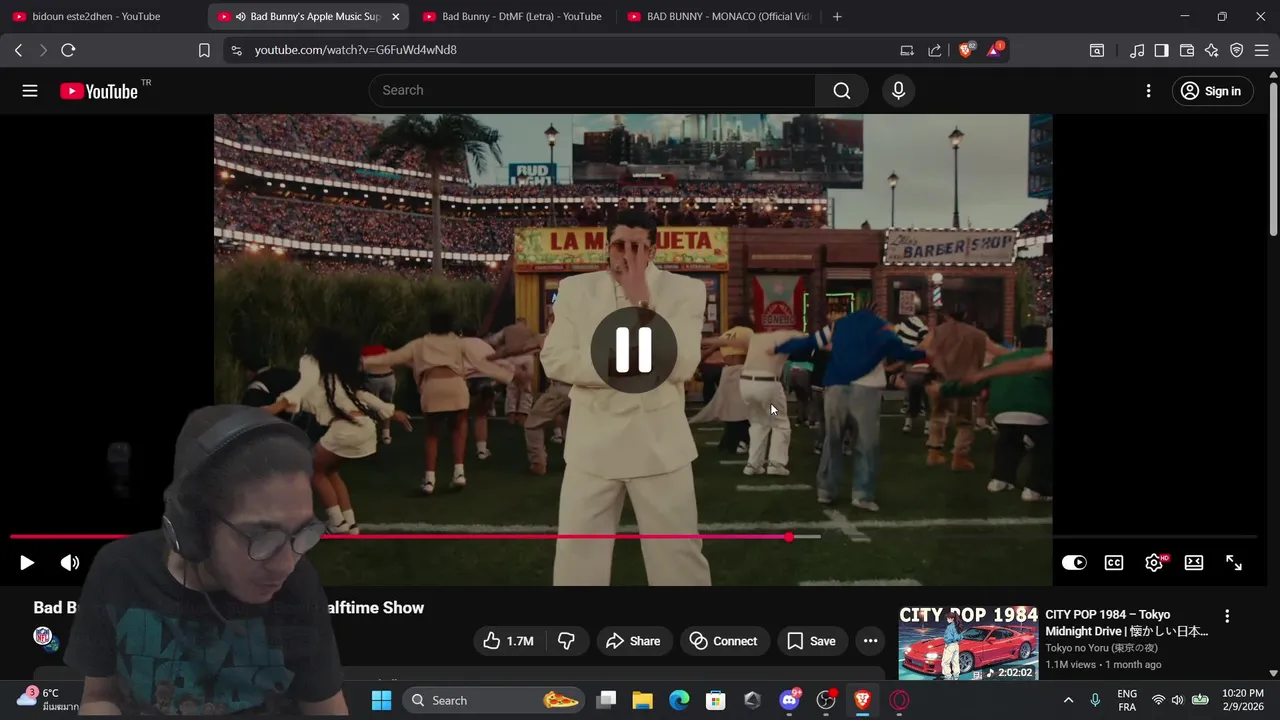Open Brave VPN shield icon
This screenshot has height=720, width=1280.
click(x=1237, y=50)
